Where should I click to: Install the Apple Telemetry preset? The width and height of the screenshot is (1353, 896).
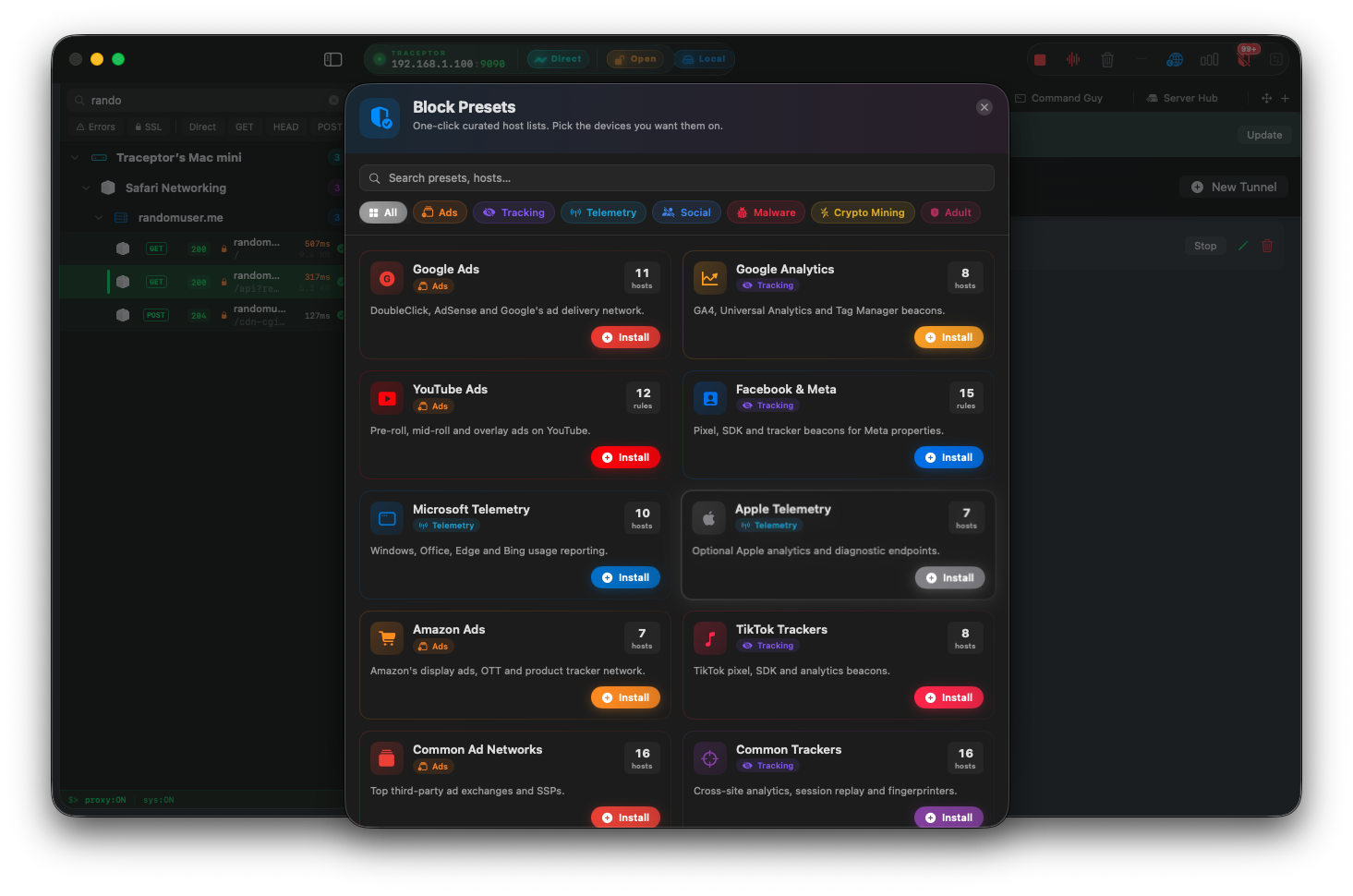pos(950,577)
